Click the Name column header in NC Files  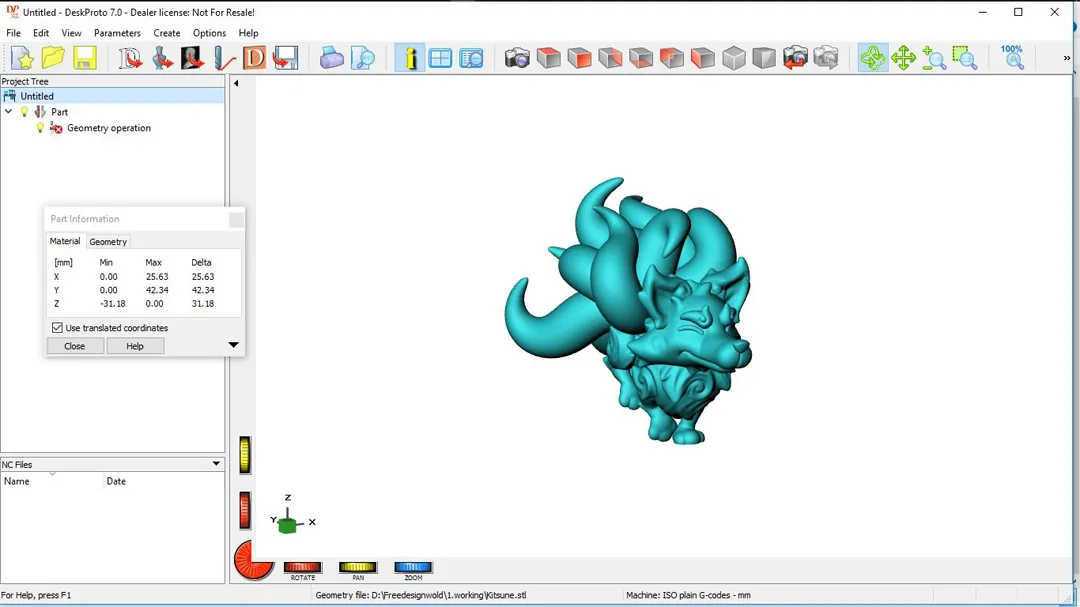[x=52, y=481]
